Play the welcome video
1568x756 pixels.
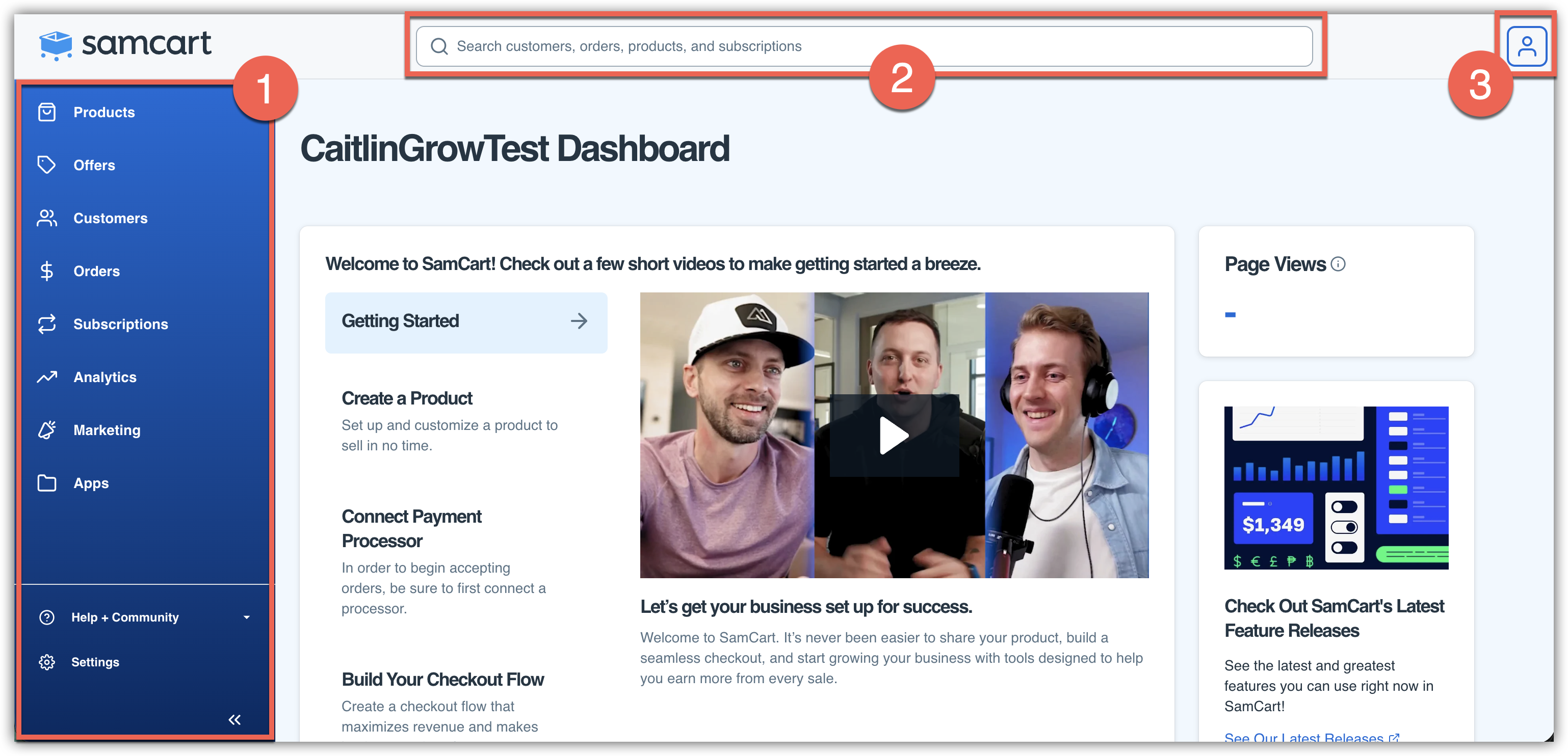coord(894,436)
